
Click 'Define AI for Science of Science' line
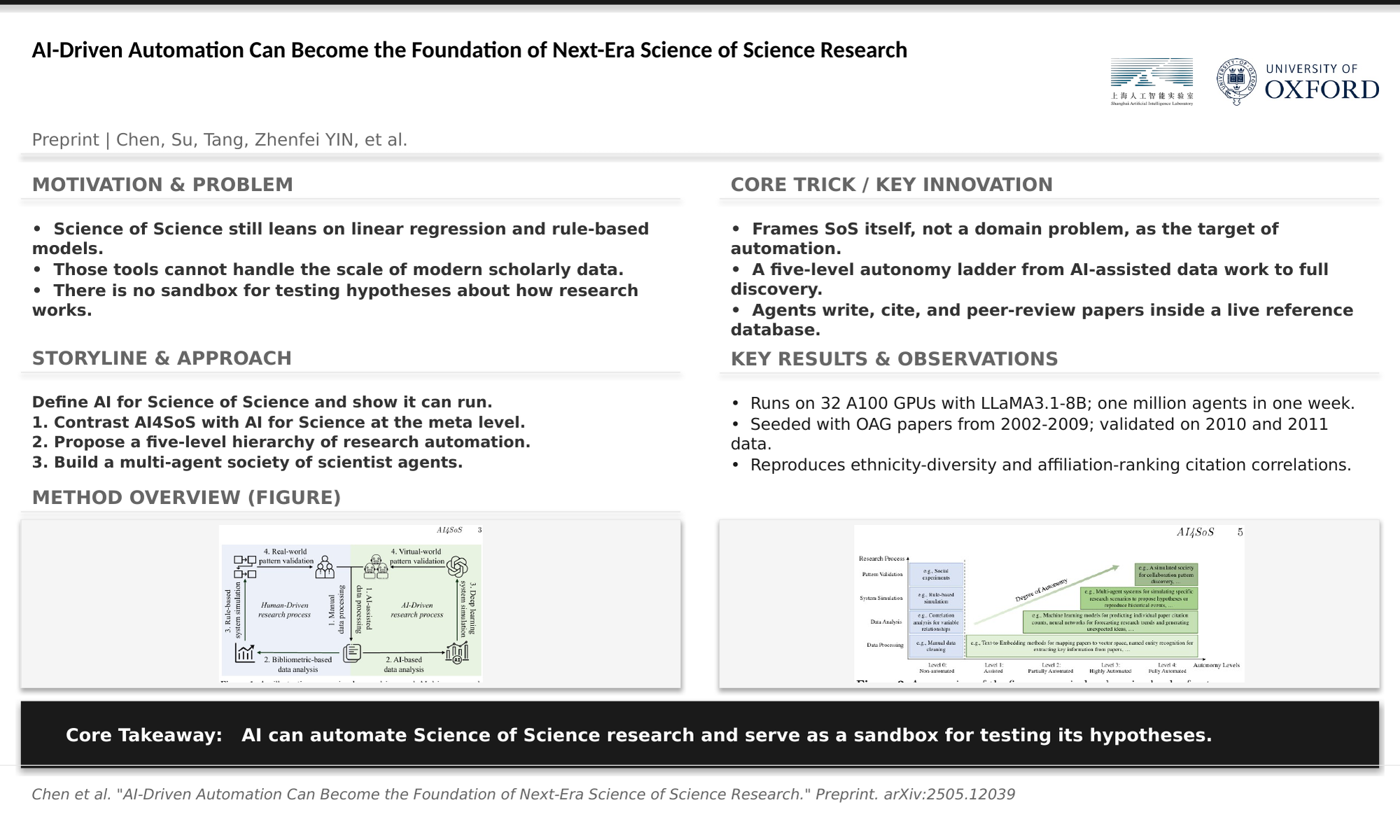262,402
